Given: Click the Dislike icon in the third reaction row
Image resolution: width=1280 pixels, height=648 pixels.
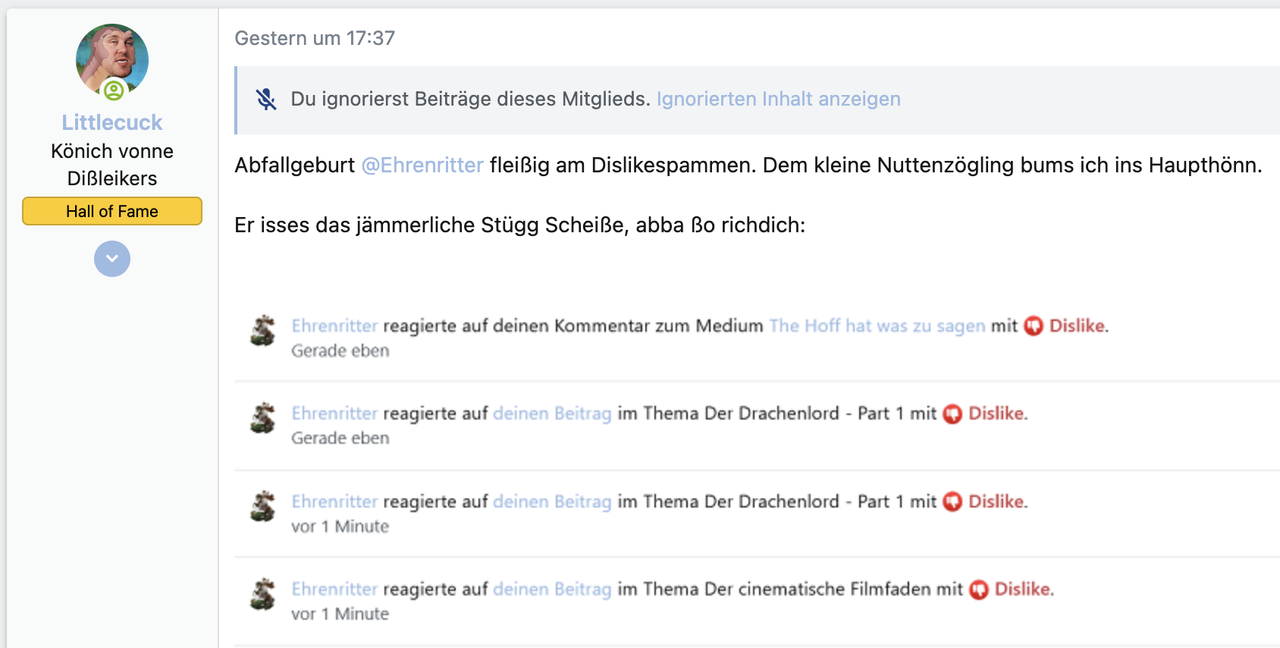Looking at the screenshot, I should [x=952, y=502].
